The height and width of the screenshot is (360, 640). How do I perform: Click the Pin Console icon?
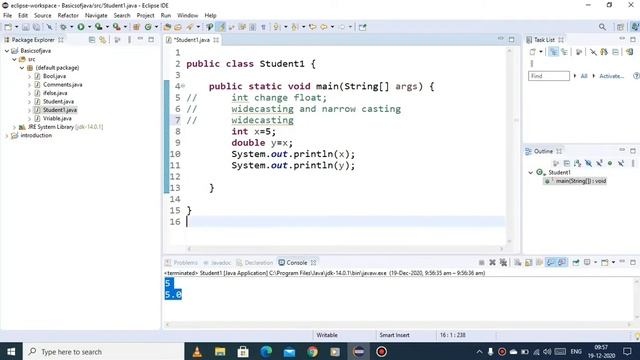click(576, 262)
